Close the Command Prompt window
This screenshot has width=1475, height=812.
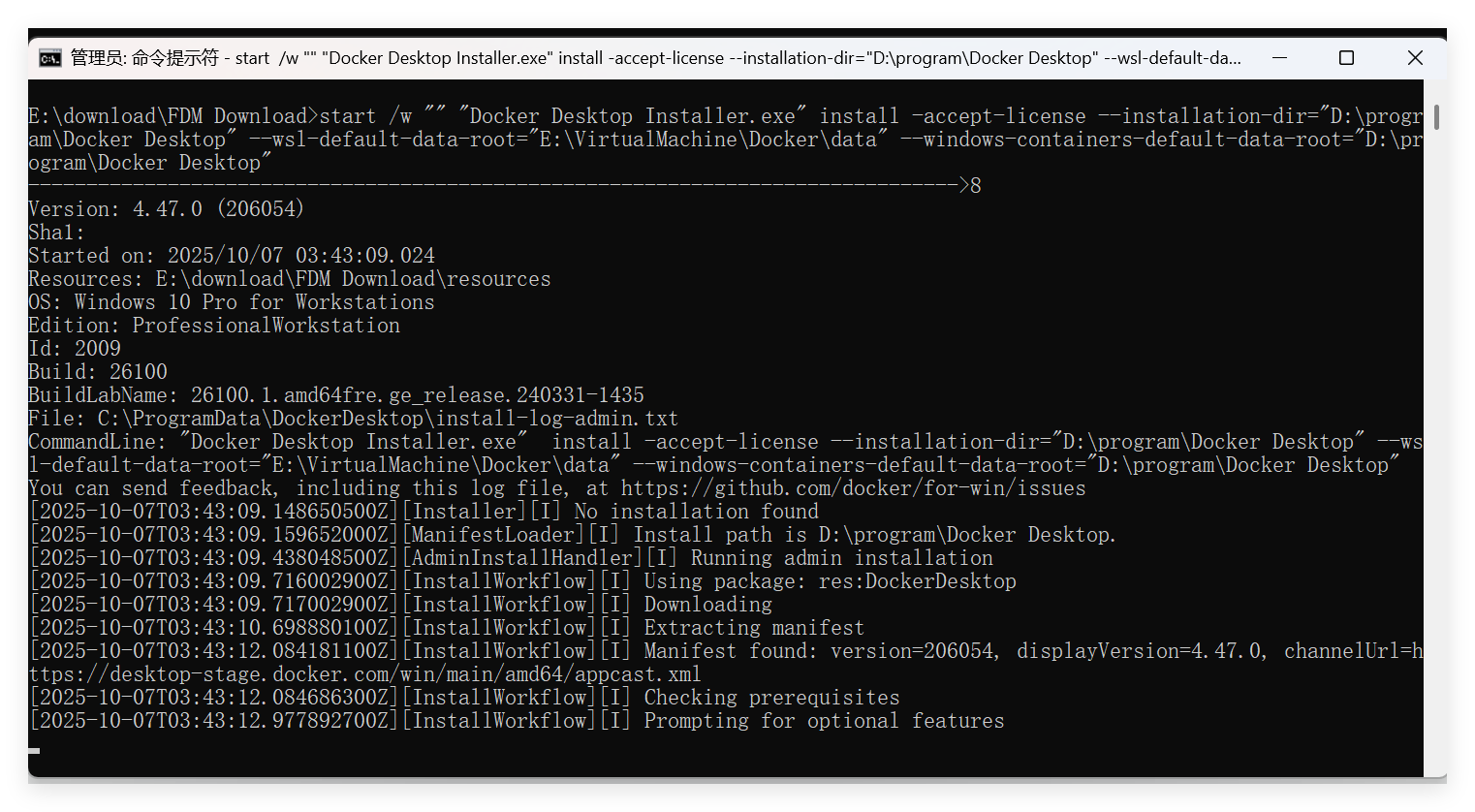click(1415, 58)
